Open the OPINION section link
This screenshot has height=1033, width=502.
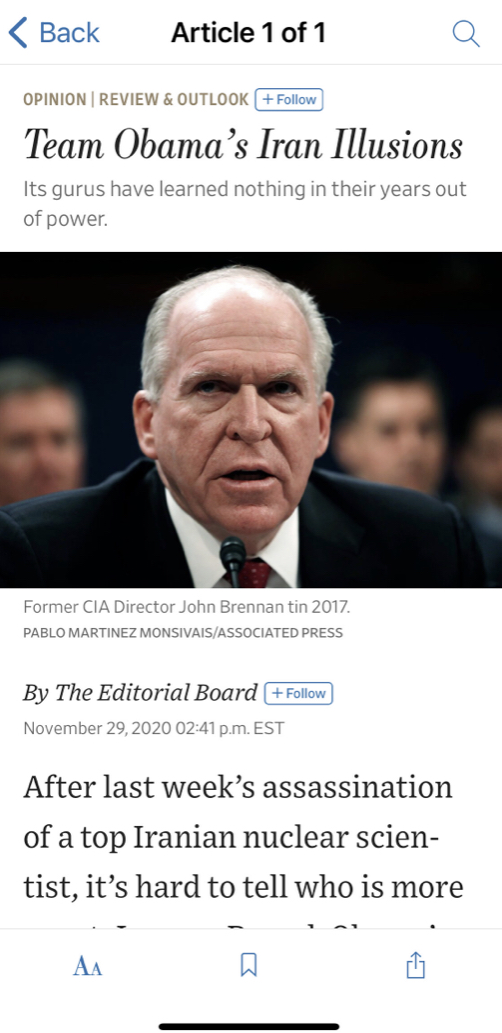point(55,99)
